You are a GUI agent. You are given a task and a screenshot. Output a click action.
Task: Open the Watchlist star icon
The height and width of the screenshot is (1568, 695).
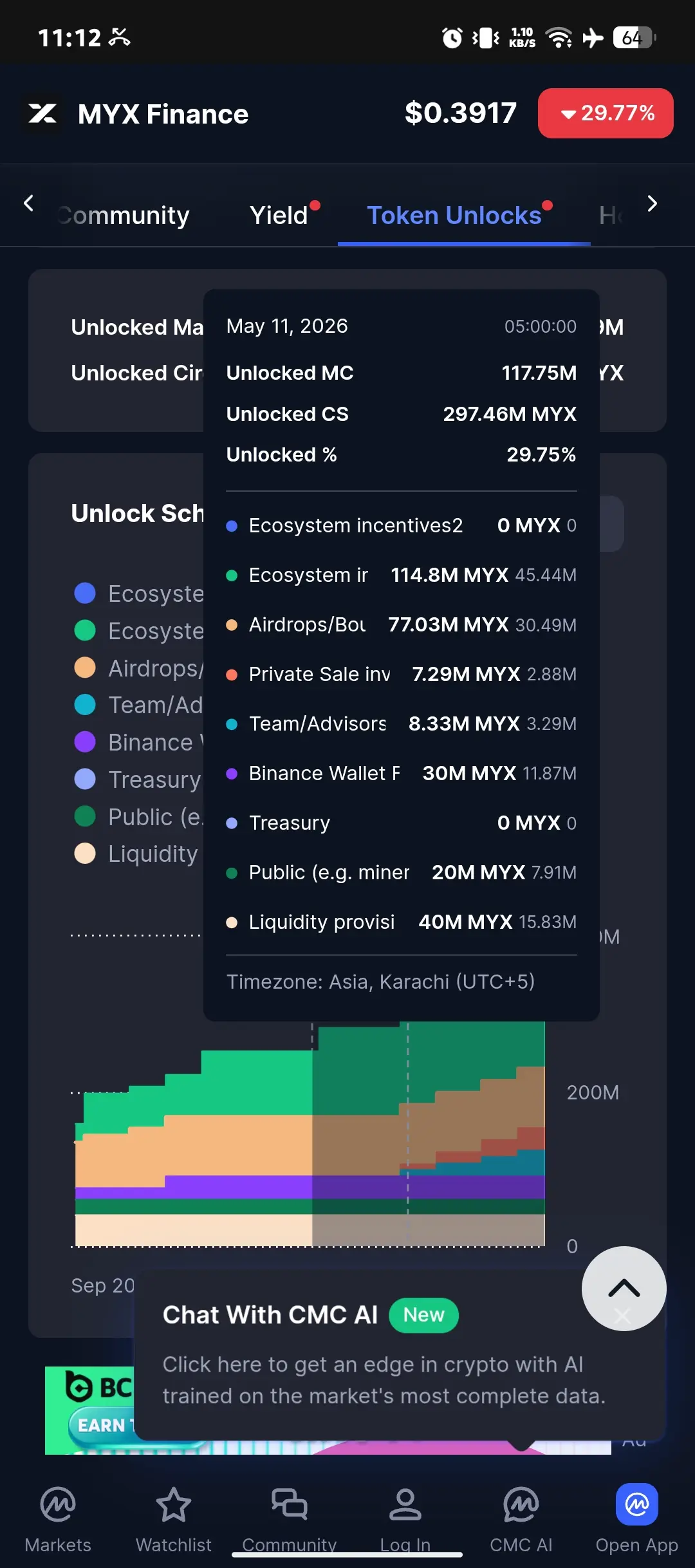pyautogui.click(x=174, y=1506)
